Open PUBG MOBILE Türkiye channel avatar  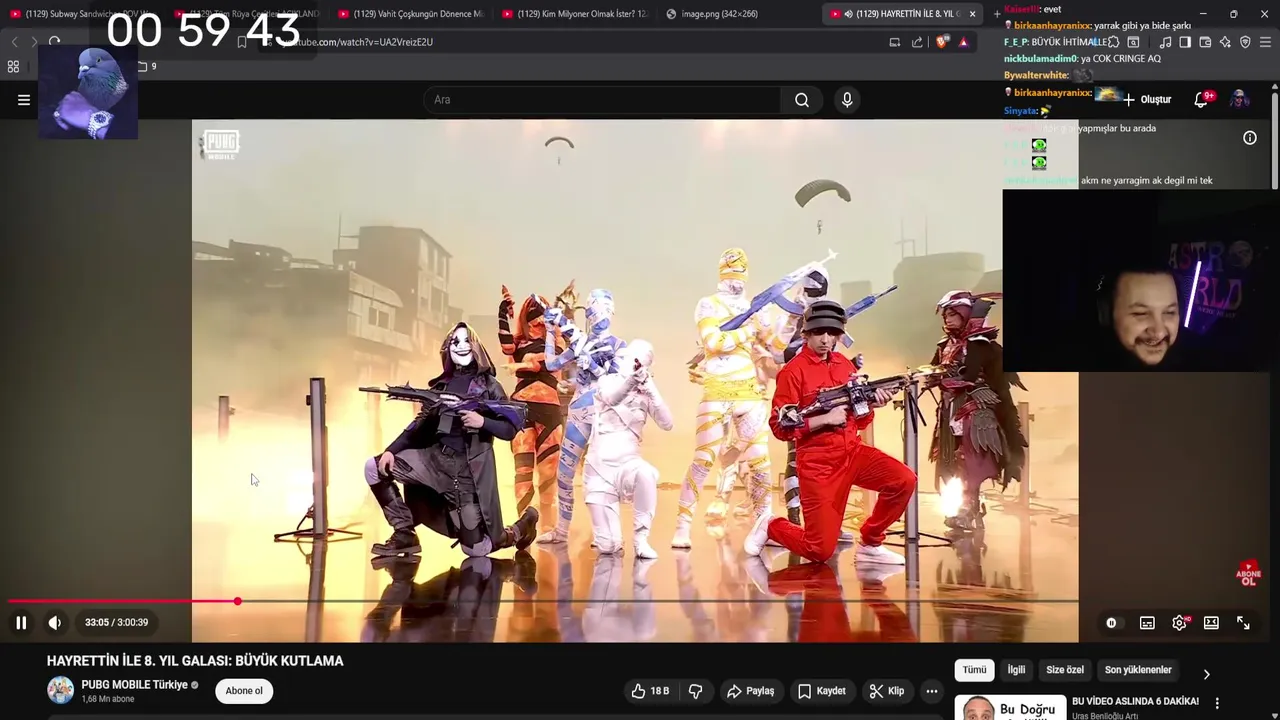tap(61, 690)
